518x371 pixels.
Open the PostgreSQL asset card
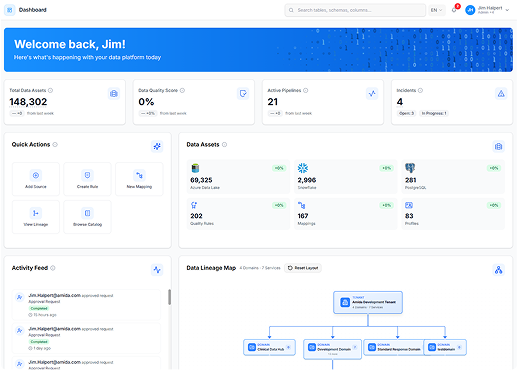[453, 177]
